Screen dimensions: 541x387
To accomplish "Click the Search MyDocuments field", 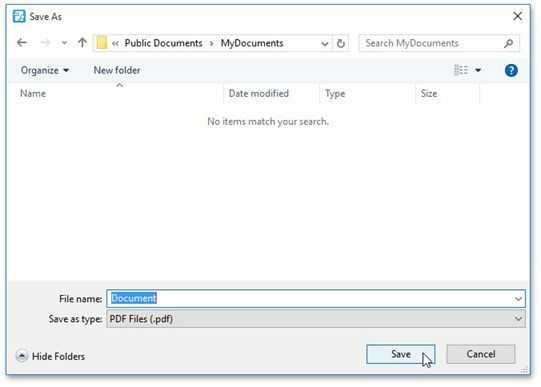I will coord(439,43).
